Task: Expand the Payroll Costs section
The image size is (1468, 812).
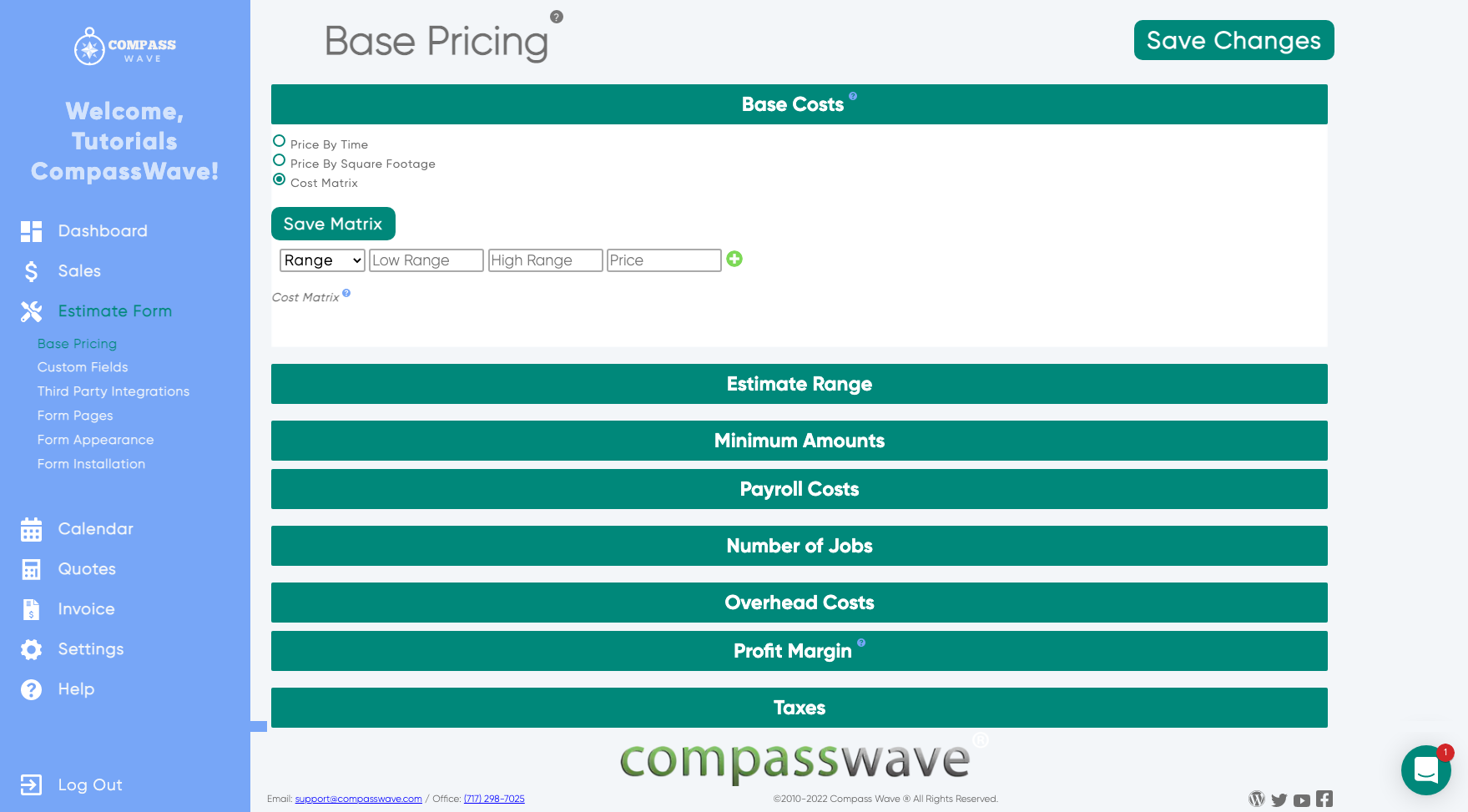Action: tap(799, 489)
